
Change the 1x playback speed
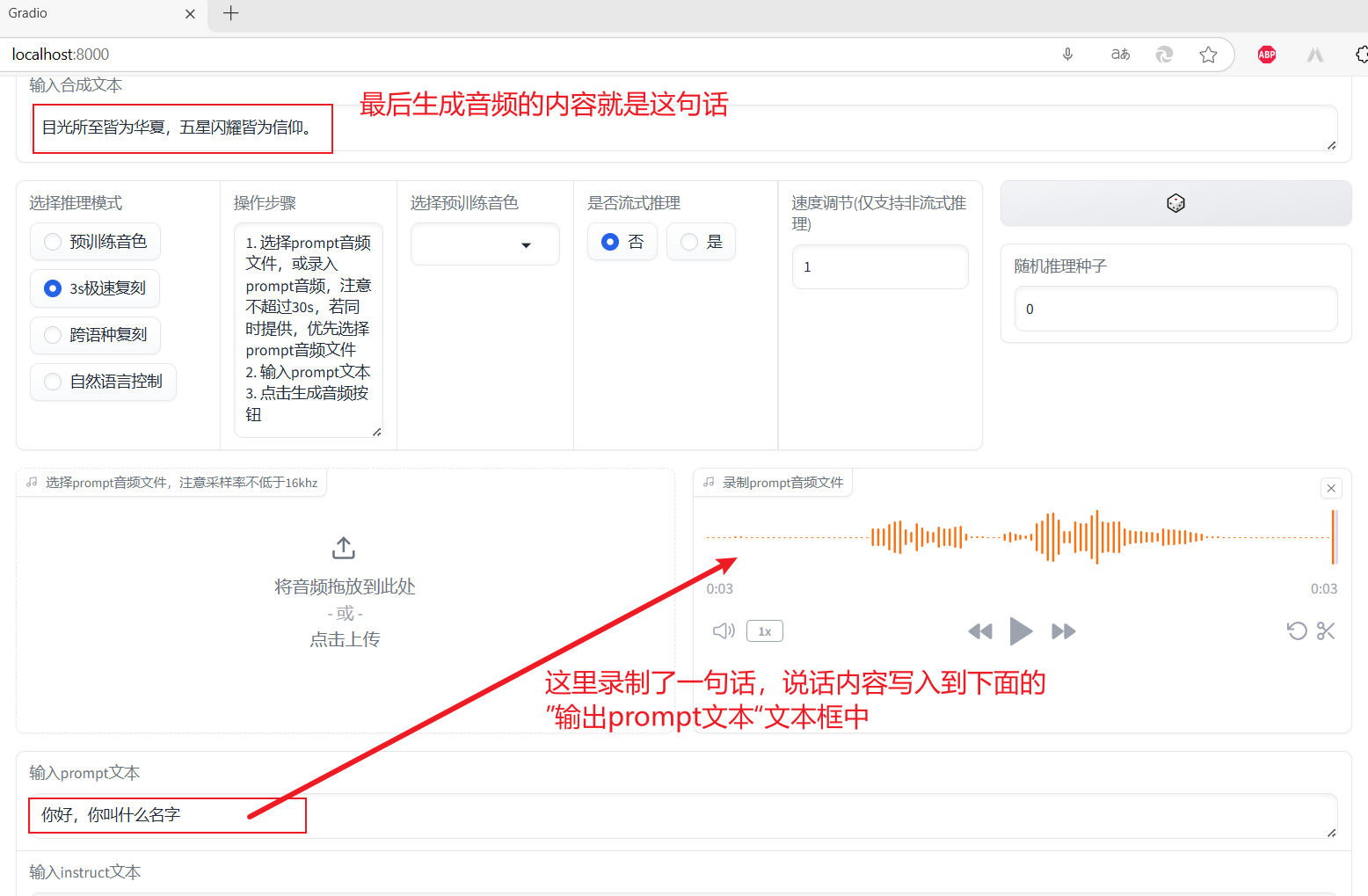[x=765, y=631]
